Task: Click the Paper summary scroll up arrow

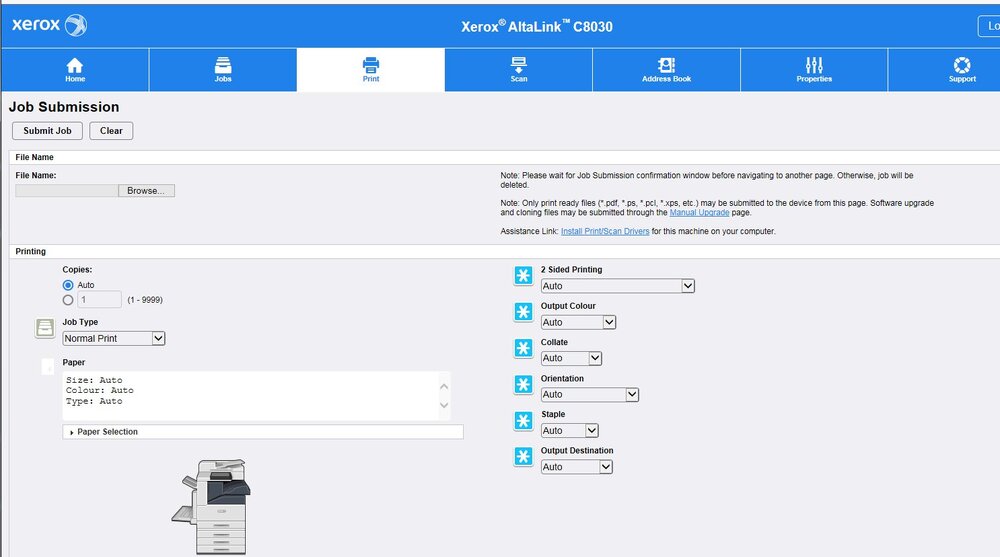Action: tap(444, 386)
